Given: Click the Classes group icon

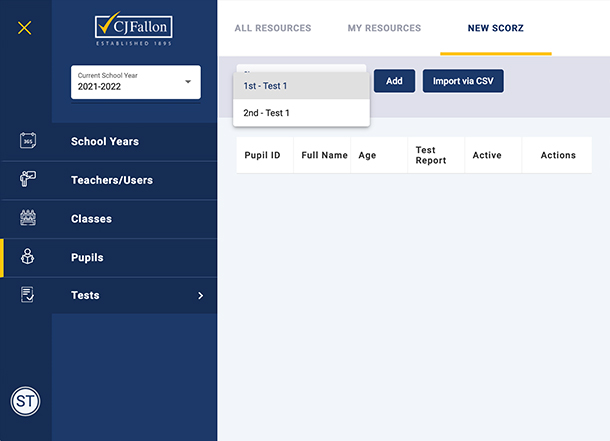Looking at the screenshot, I should click(28, 218).
